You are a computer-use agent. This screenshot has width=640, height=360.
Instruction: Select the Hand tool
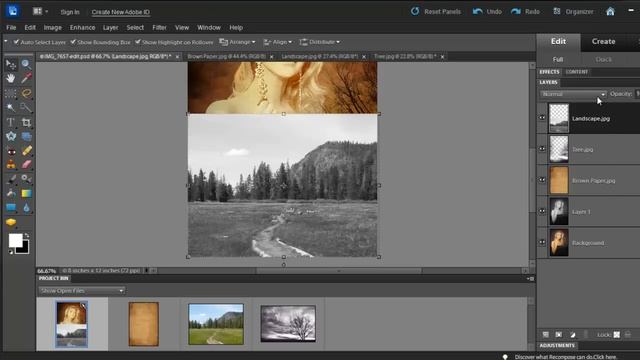(x=11, y=78)
